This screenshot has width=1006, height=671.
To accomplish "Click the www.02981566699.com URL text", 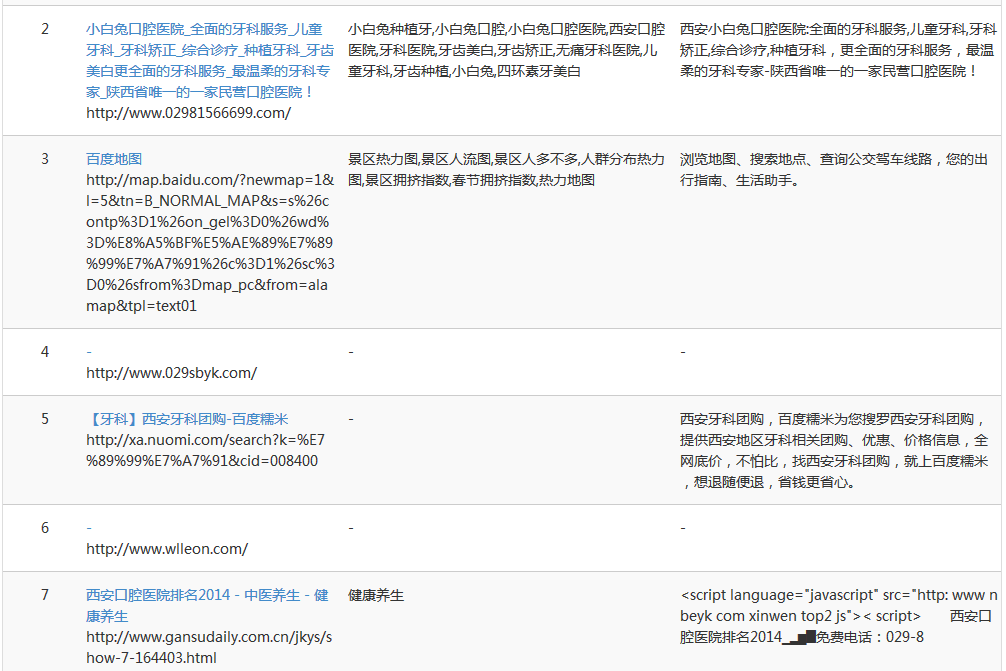I will click(188, 113).
